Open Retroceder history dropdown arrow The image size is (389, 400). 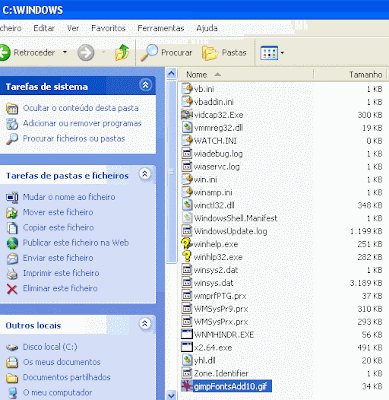65,52
